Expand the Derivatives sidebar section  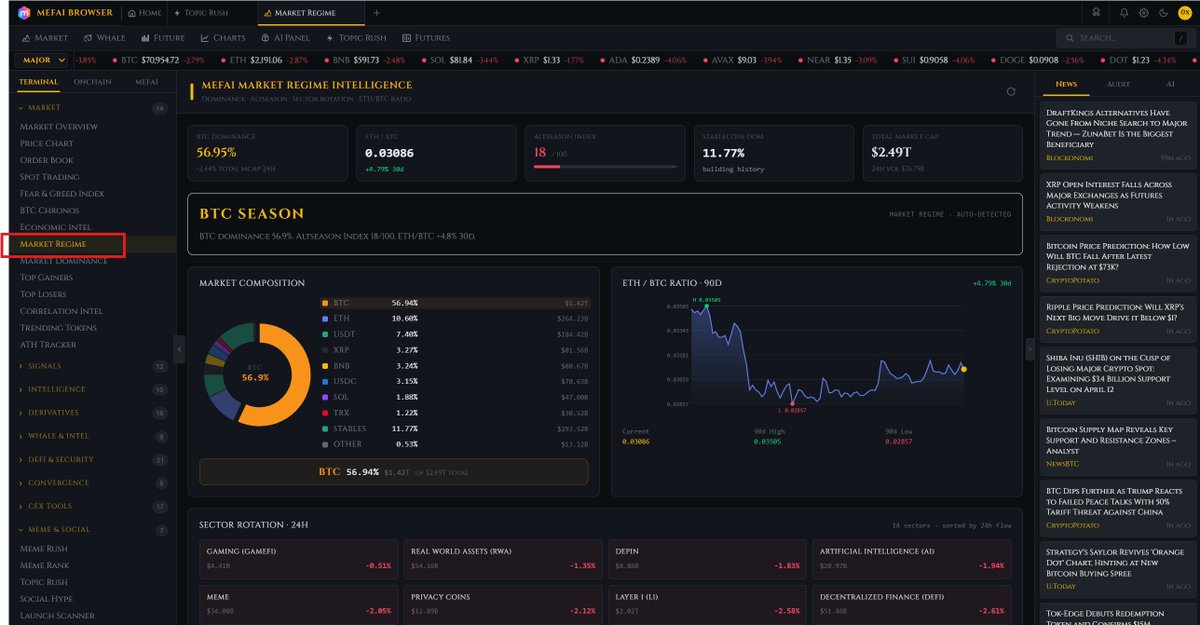91,412
